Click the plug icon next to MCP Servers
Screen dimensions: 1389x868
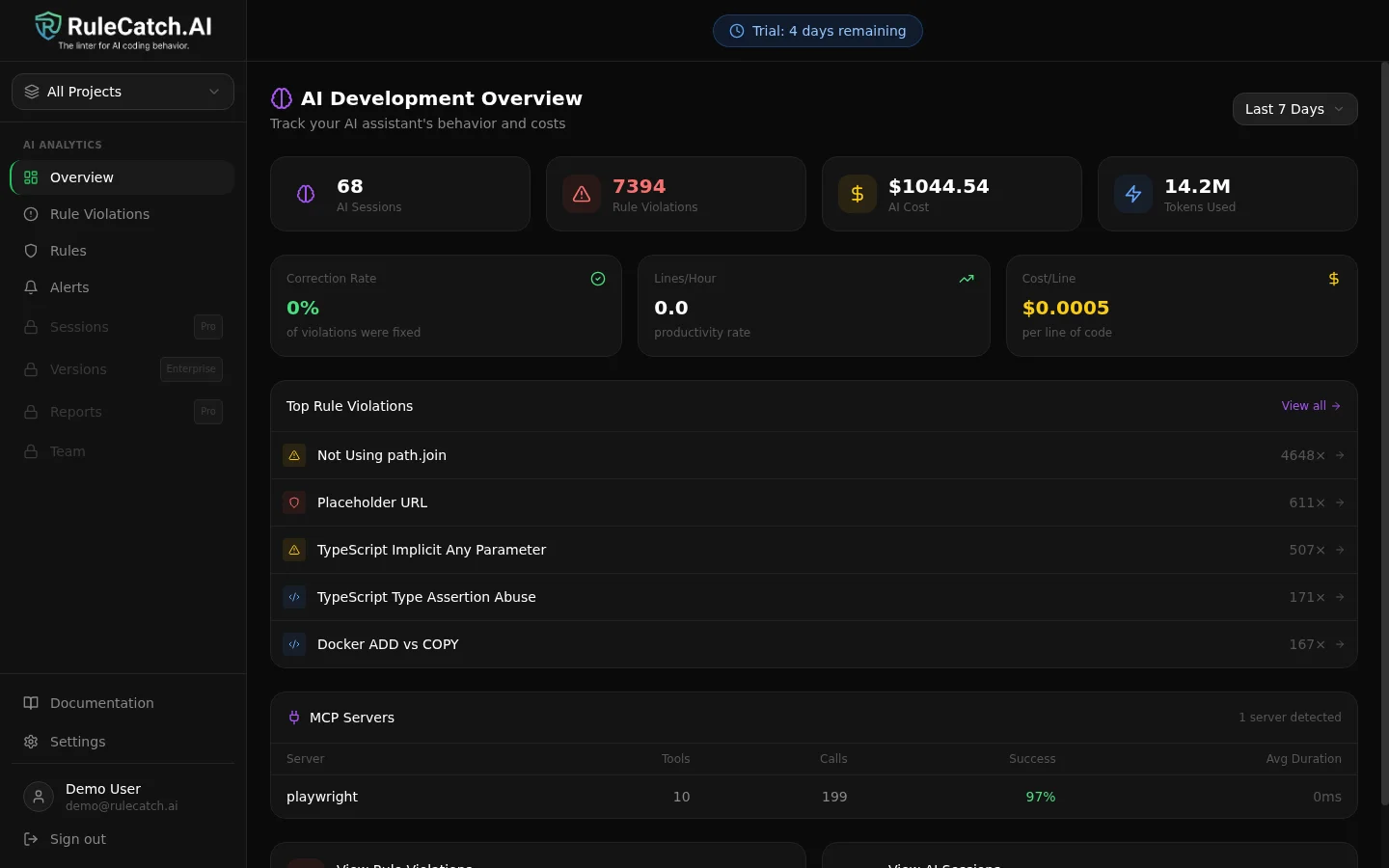pos(294,718)
